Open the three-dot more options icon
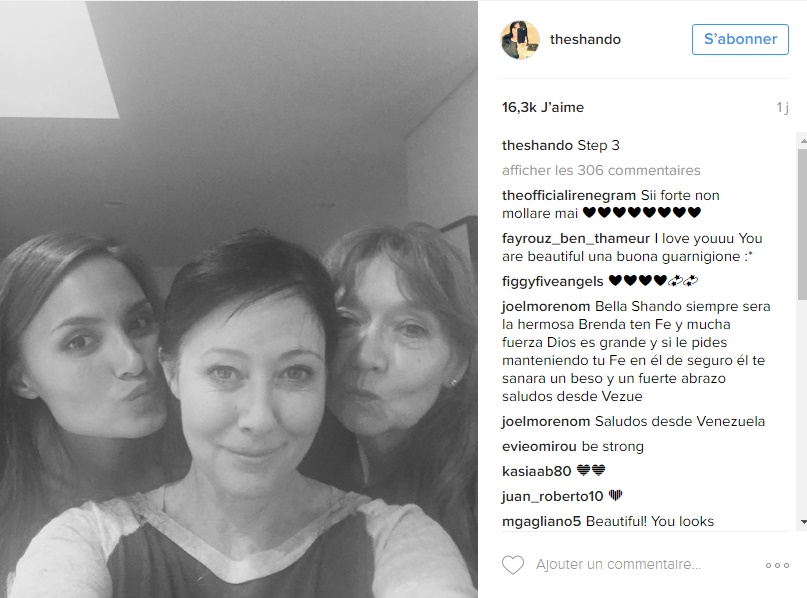The image size is (807, 598). click(777, 565)
